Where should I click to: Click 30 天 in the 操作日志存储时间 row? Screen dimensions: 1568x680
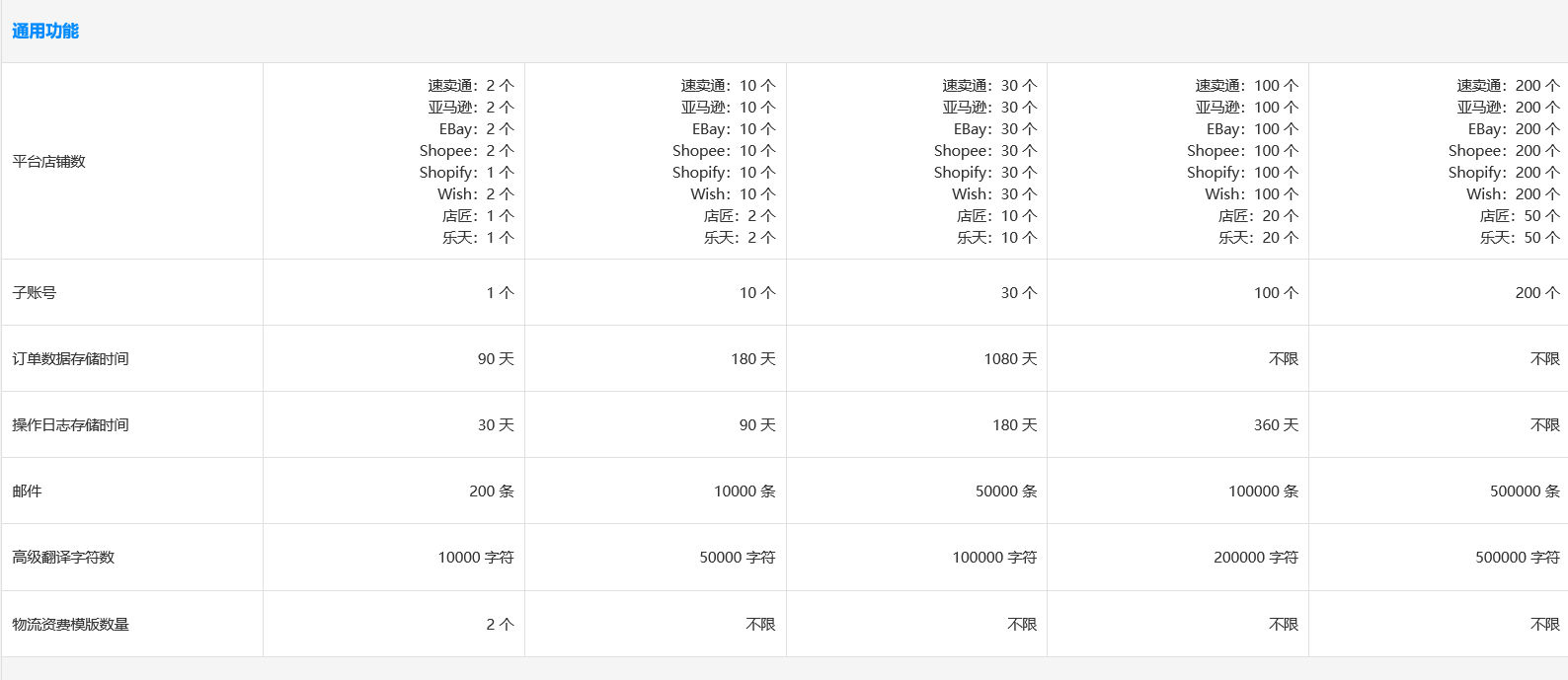coord(496,424)
